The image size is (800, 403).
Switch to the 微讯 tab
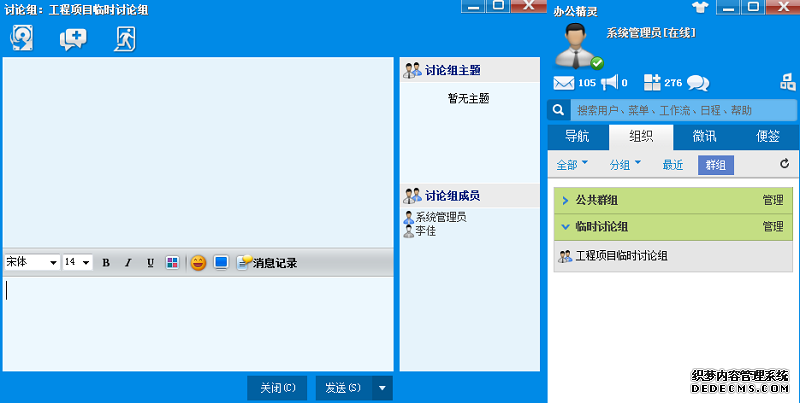(x=705, y=137)
